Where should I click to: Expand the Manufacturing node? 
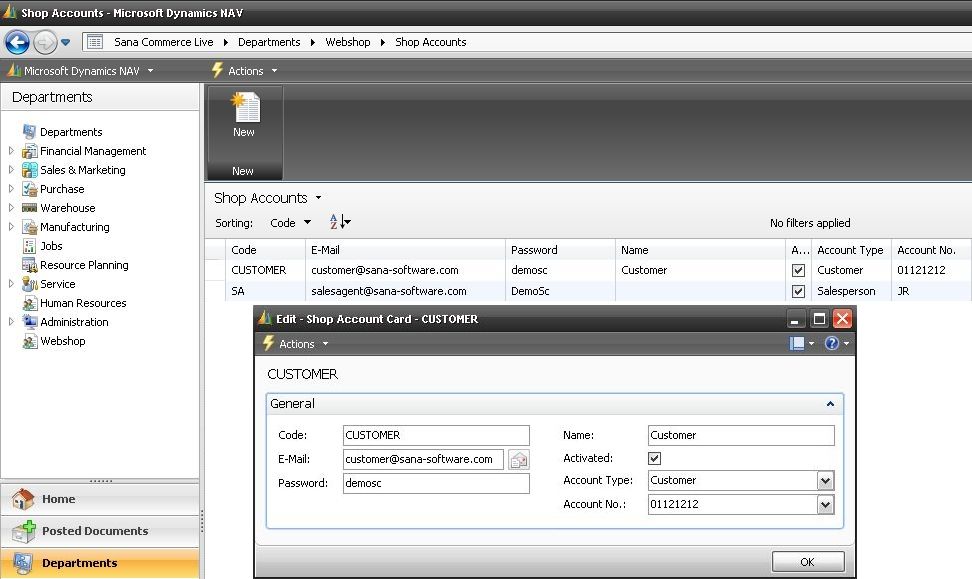coord(11,227)
